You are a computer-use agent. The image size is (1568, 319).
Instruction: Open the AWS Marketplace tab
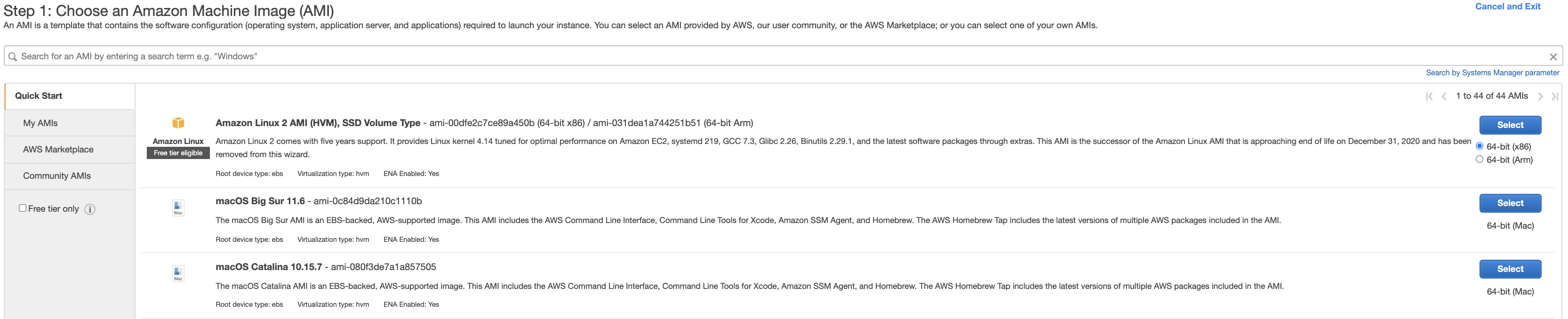coord(58,150)
